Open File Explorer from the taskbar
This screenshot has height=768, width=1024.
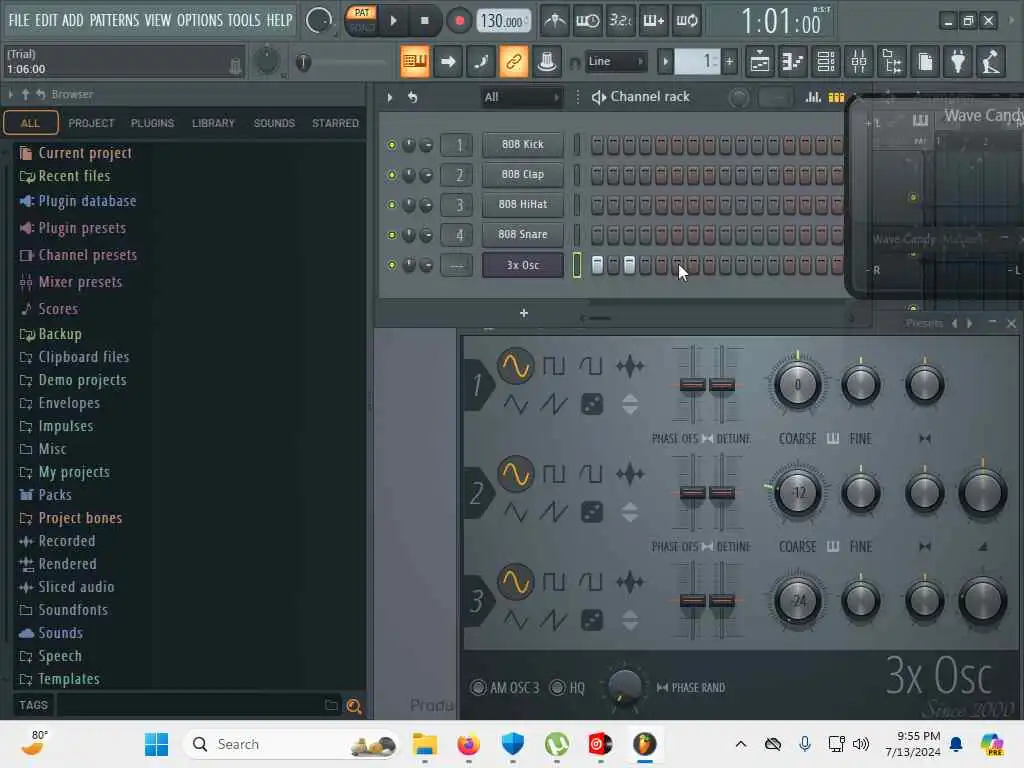[x=424, y=744]
